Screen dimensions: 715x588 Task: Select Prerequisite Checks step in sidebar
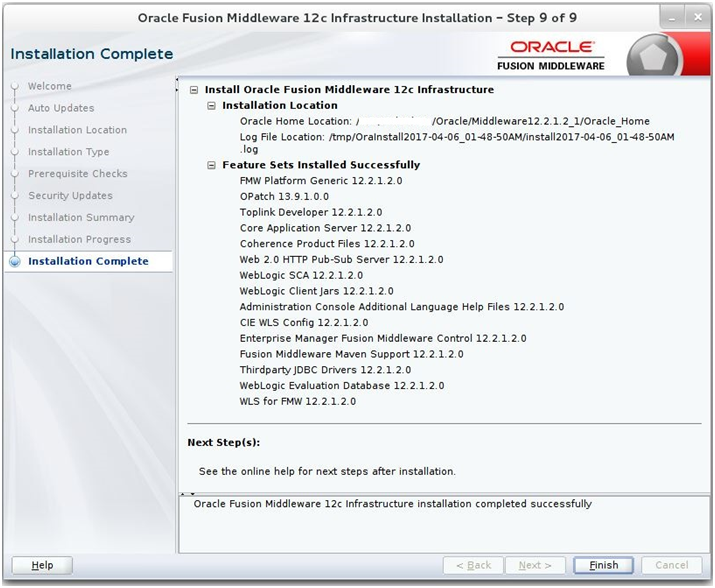coord(78,174)
